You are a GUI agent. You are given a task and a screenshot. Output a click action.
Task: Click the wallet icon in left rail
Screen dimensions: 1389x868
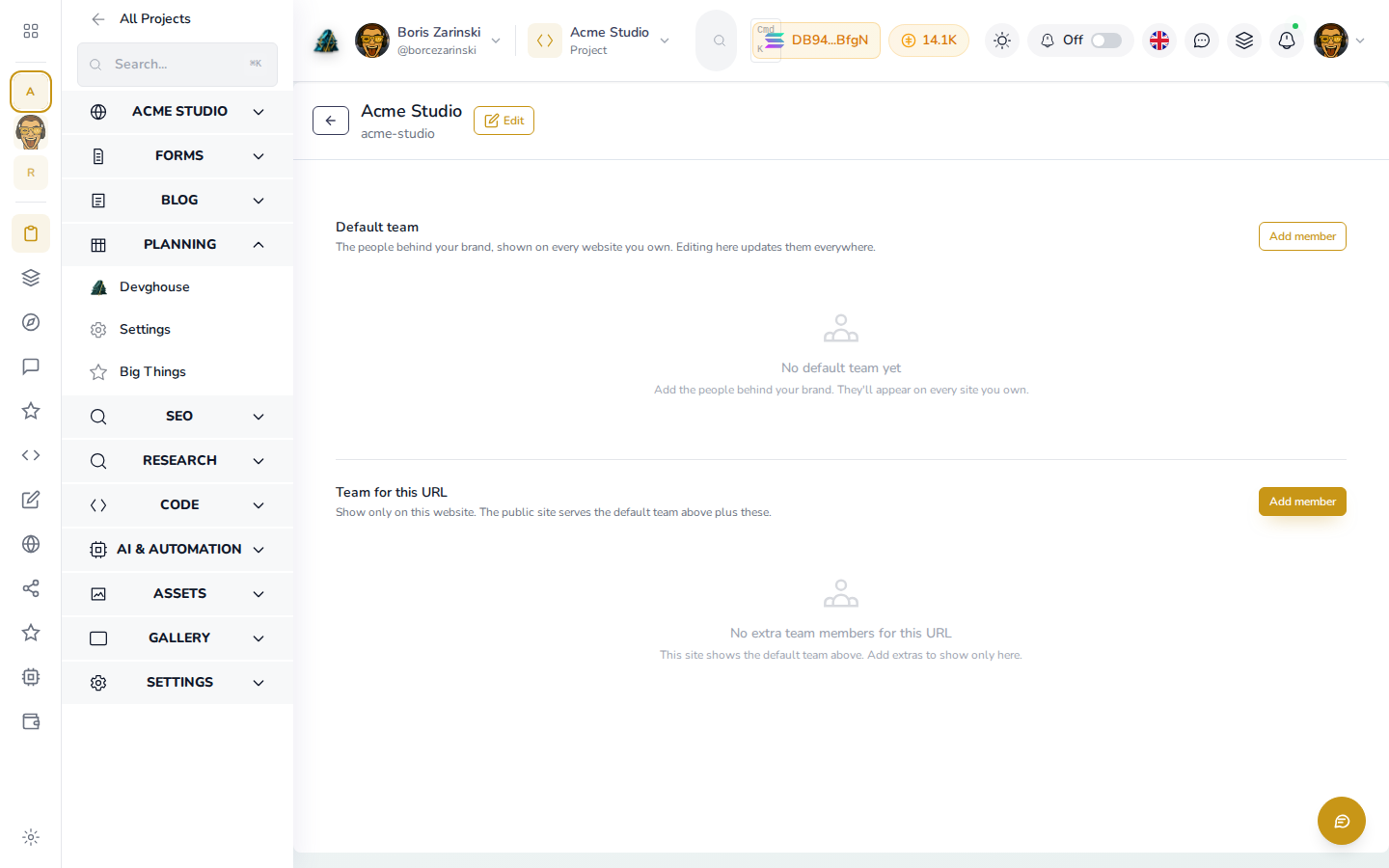(x=31, y=721)
